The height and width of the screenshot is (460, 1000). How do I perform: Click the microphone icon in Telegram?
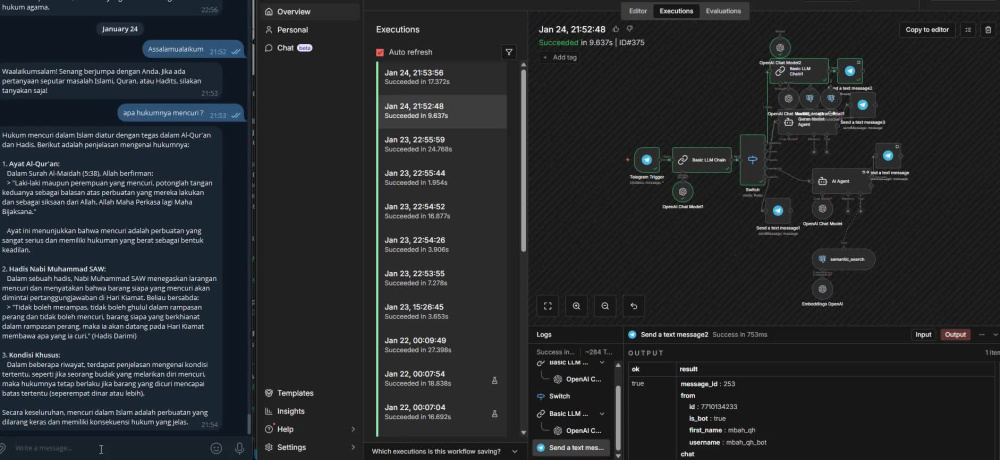pos(240,449)
